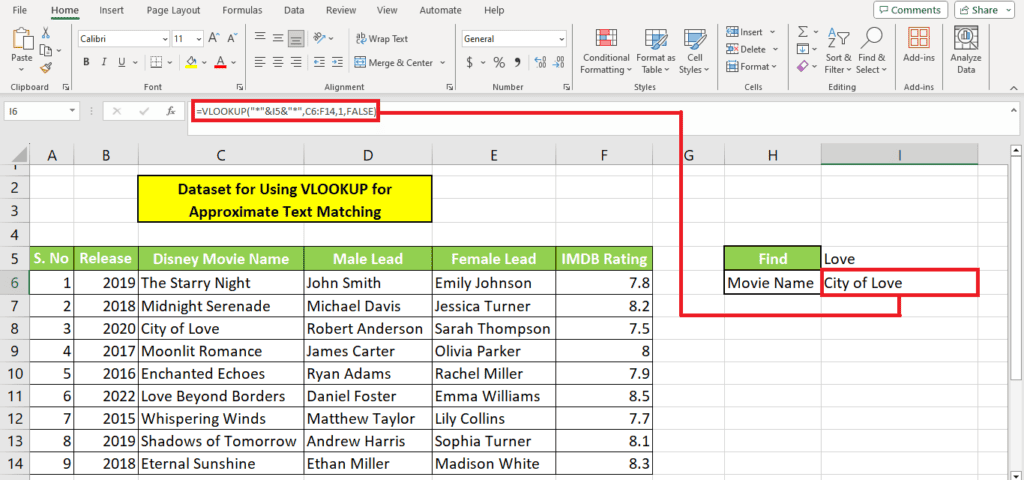
Task: Toggle Italic formatting
Action: tap(103, 63)
